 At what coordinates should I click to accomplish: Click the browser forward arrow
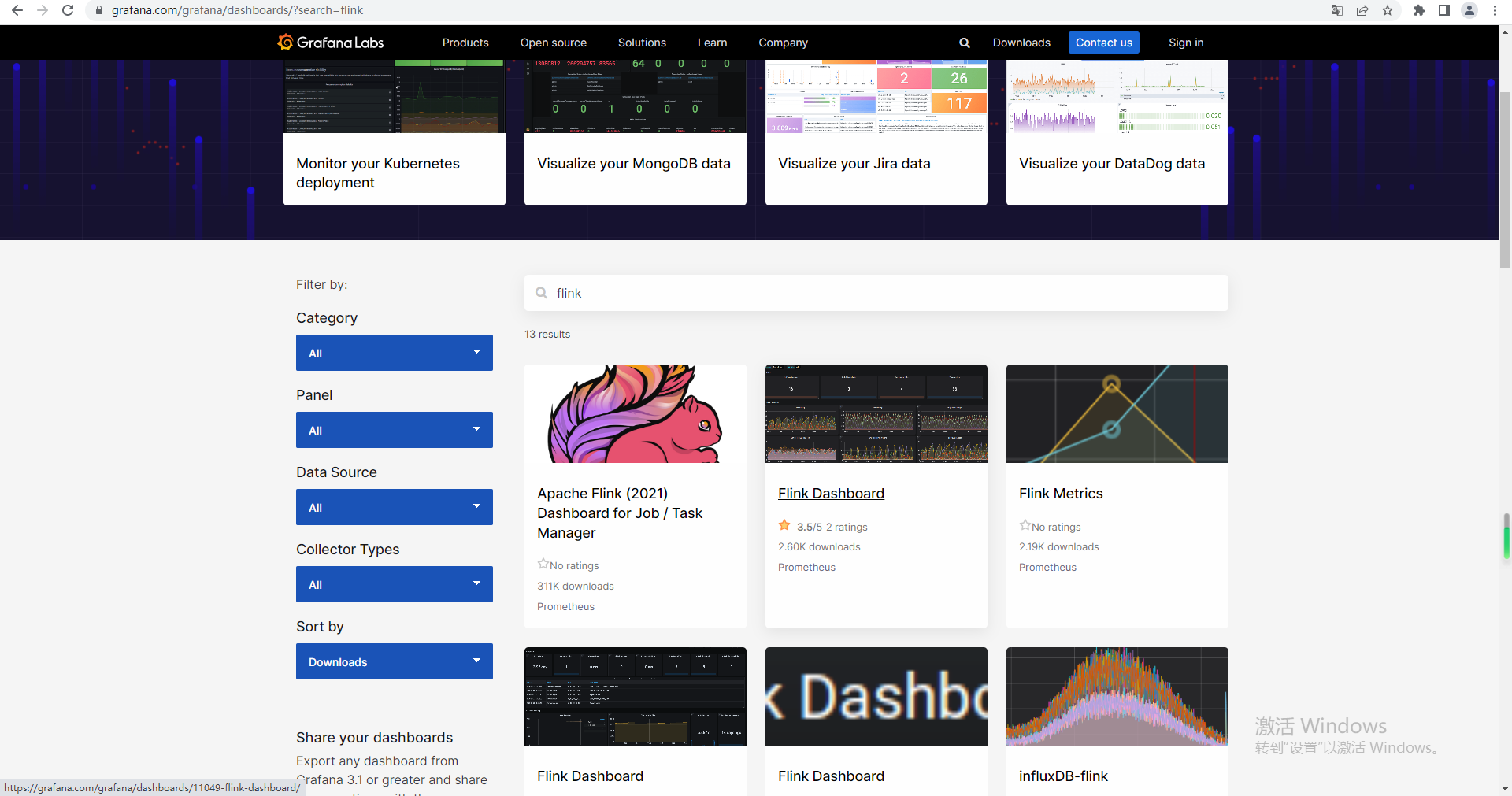43,10
